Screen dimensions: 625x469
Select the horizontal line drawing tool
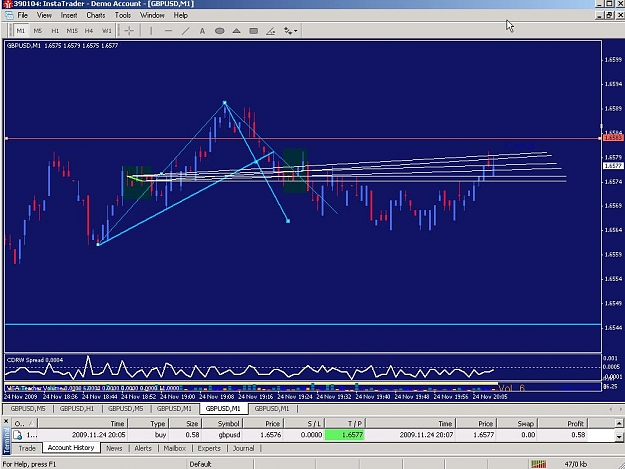[168, 31]
